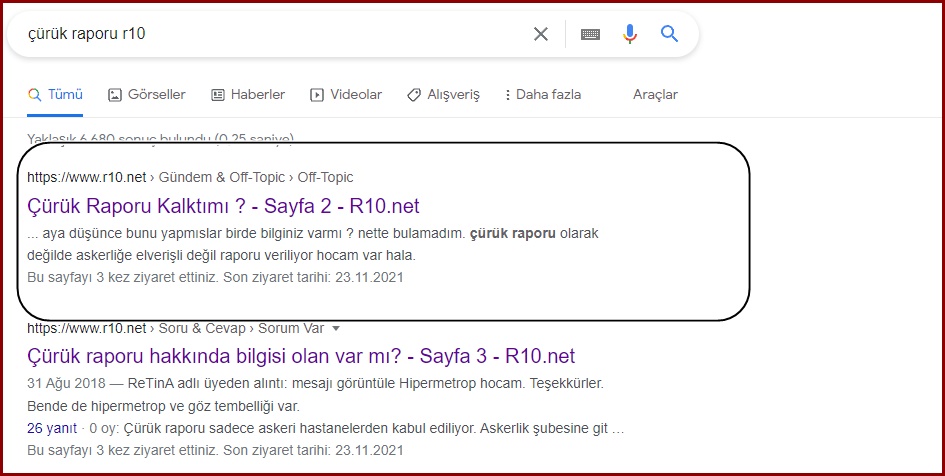Image resolution: width=945 pixels, height=476 pixels.
Task: Click the Görseller image icon
Action: coord(115,95)
